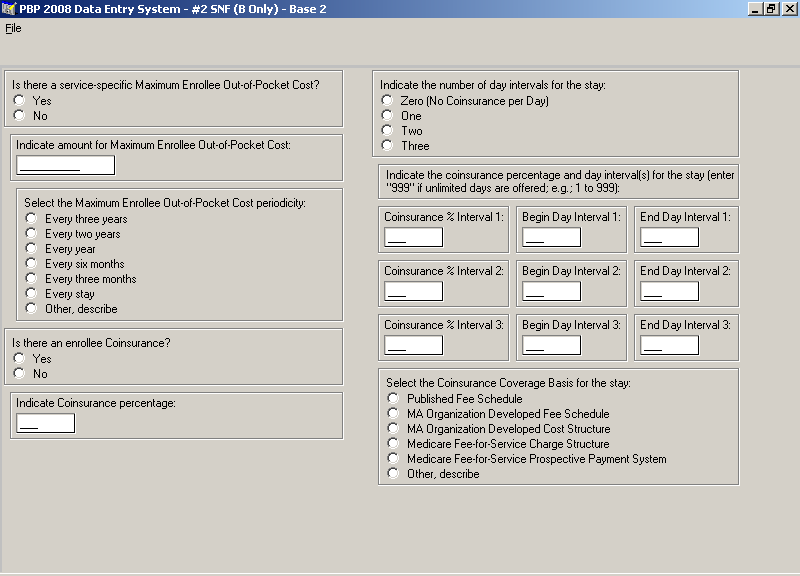Select 'Zero (No Coinsurance per Day)' option
800x576 pixels.
click(x=387, y=101)
